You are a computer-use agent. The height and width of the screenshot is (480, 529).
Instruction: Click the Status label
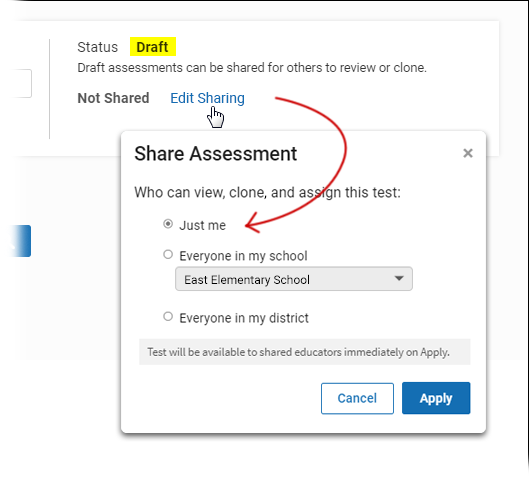98,47
